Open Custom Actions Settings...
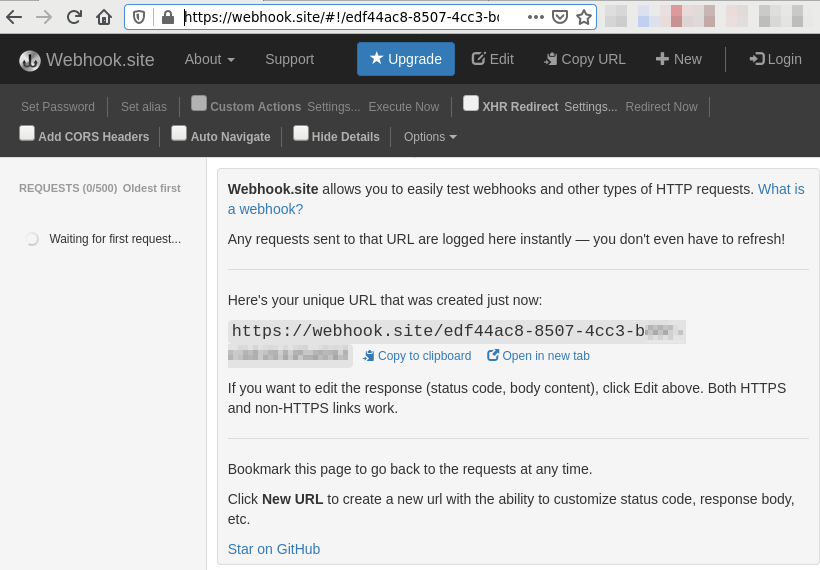 click(x=334, y=107)
